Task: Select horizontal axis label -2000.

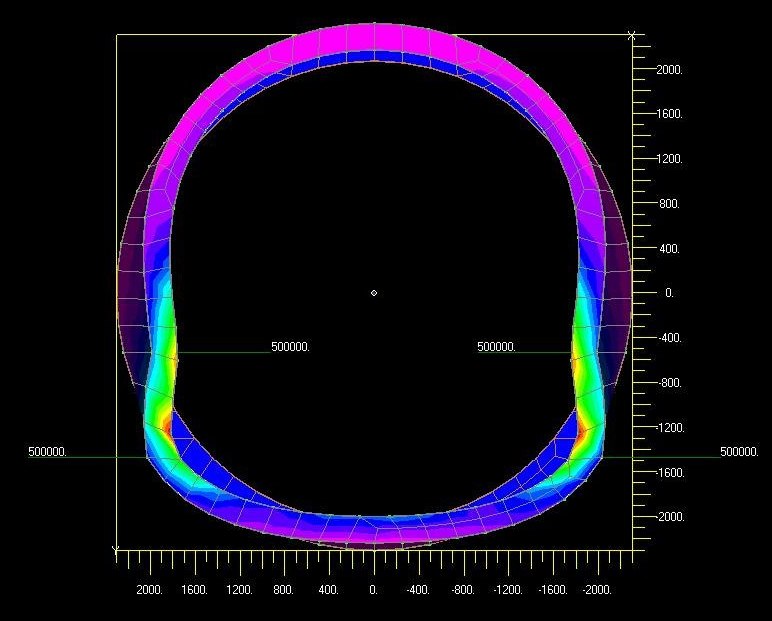Action: click(597, 589)
